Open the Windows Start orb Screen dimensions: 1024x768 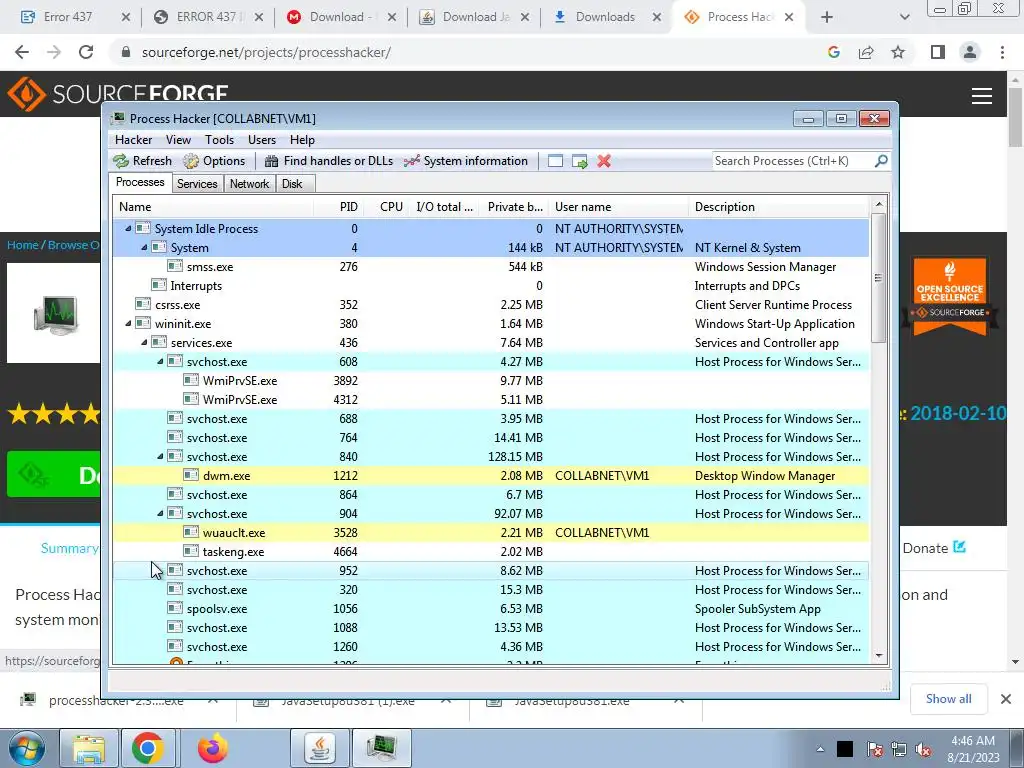[x=25, y=749]
